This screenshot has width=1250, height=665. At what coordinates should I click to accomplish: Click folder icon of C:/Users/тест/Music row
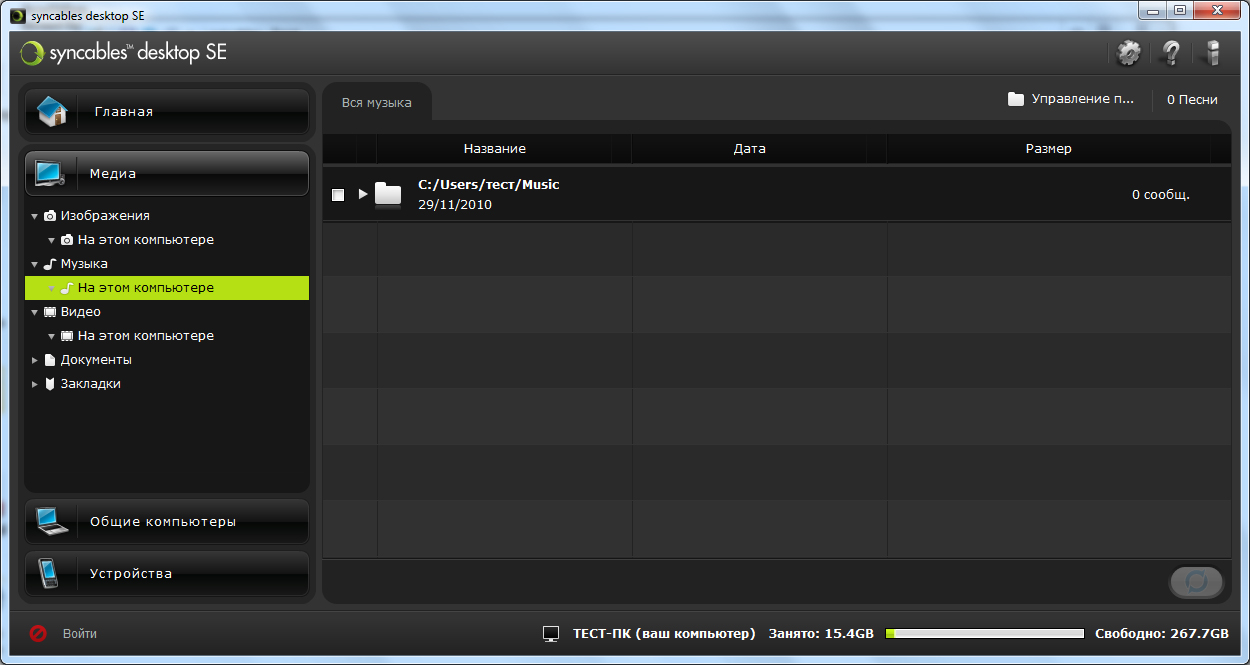[x=388, y=194]
